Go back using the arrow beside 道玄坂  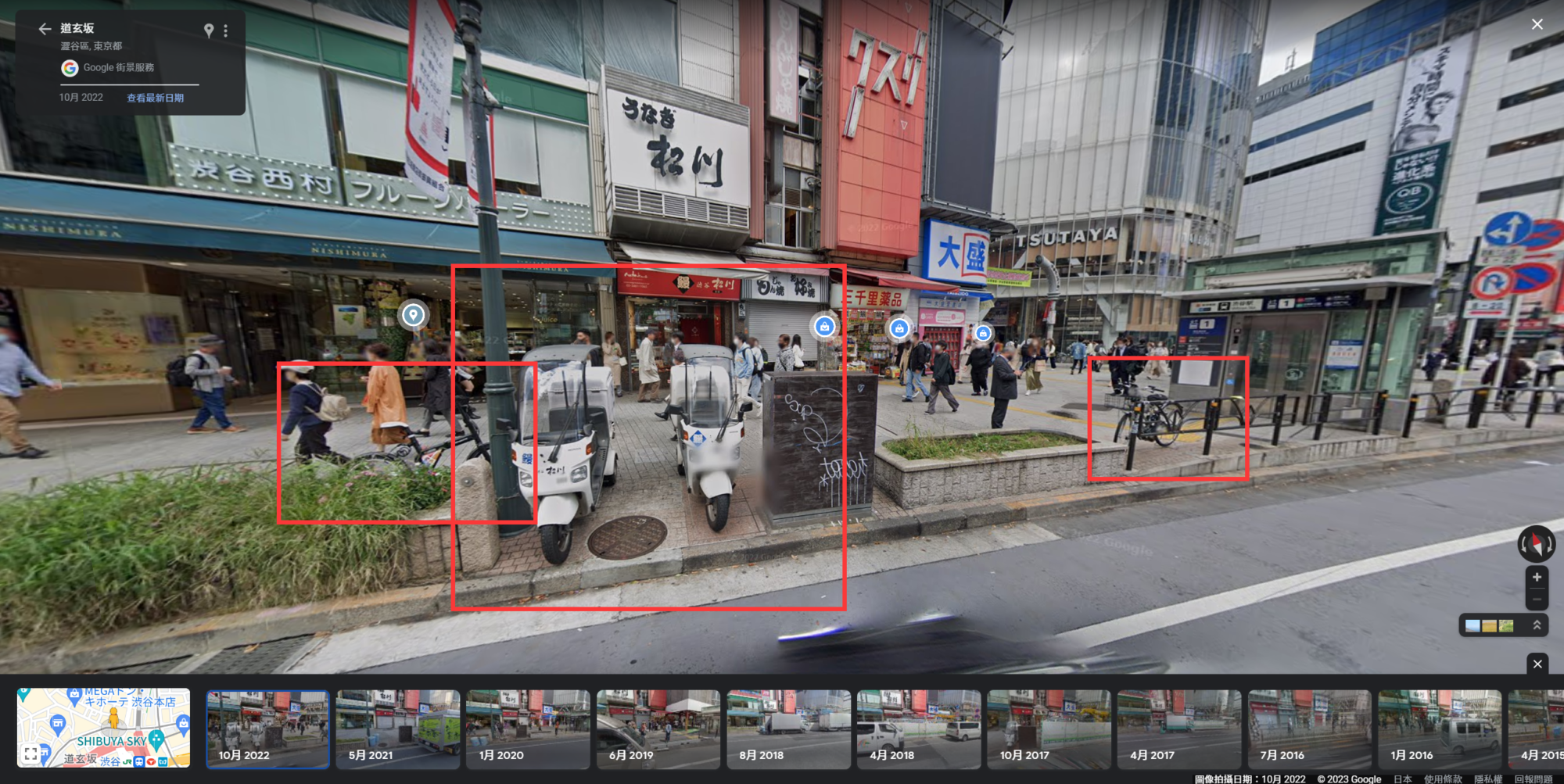pyautogui.click(x=45, y=29)
